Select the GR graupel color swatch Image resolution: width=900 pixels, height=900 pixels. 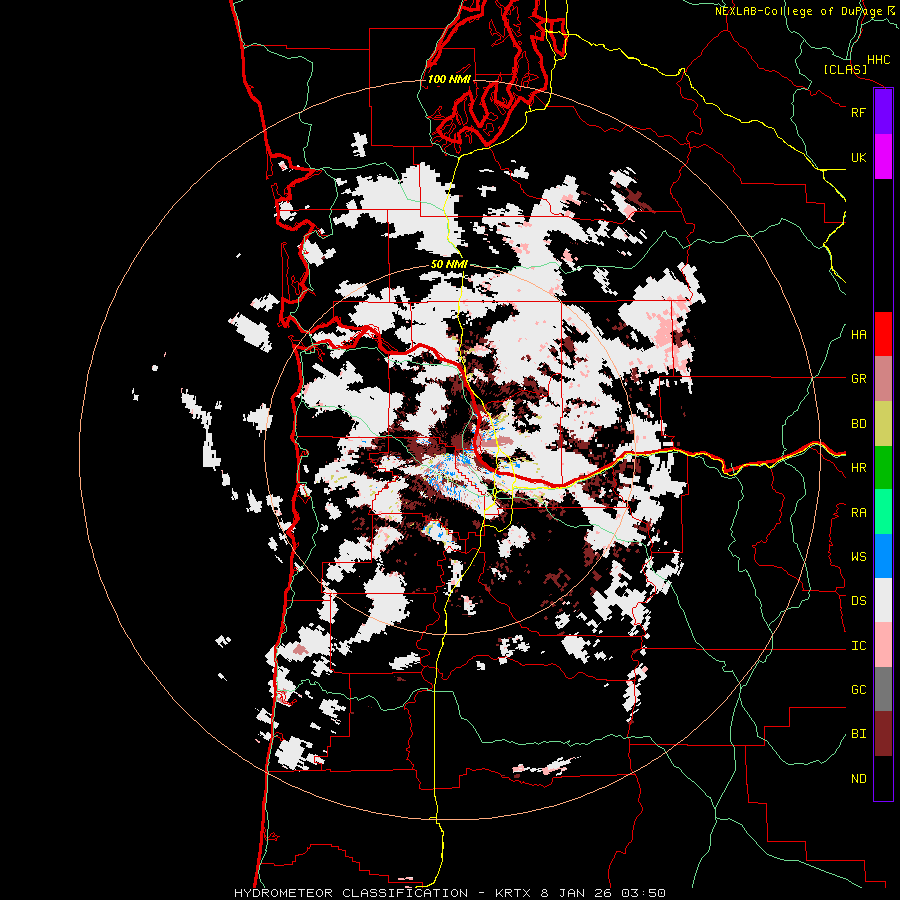[x=883, y=379]
